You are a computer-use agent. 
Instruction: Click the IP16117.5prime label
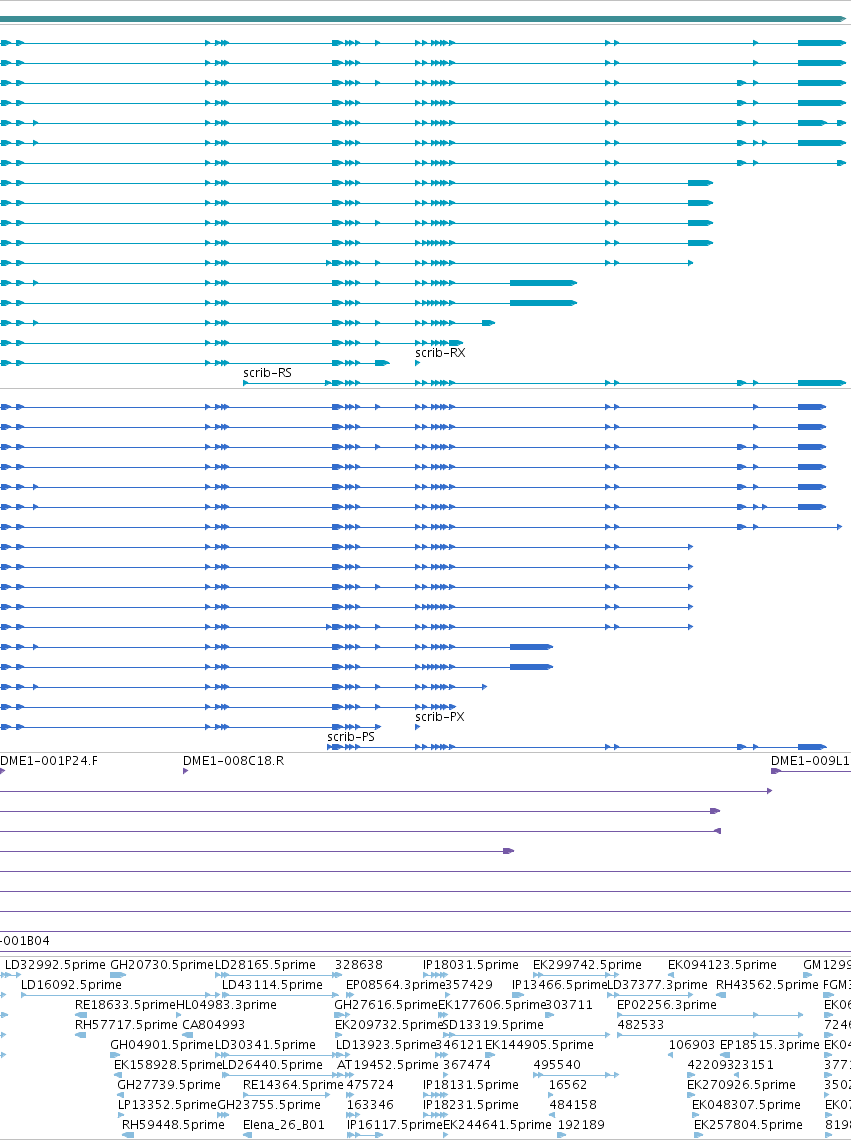[394, 1125]
